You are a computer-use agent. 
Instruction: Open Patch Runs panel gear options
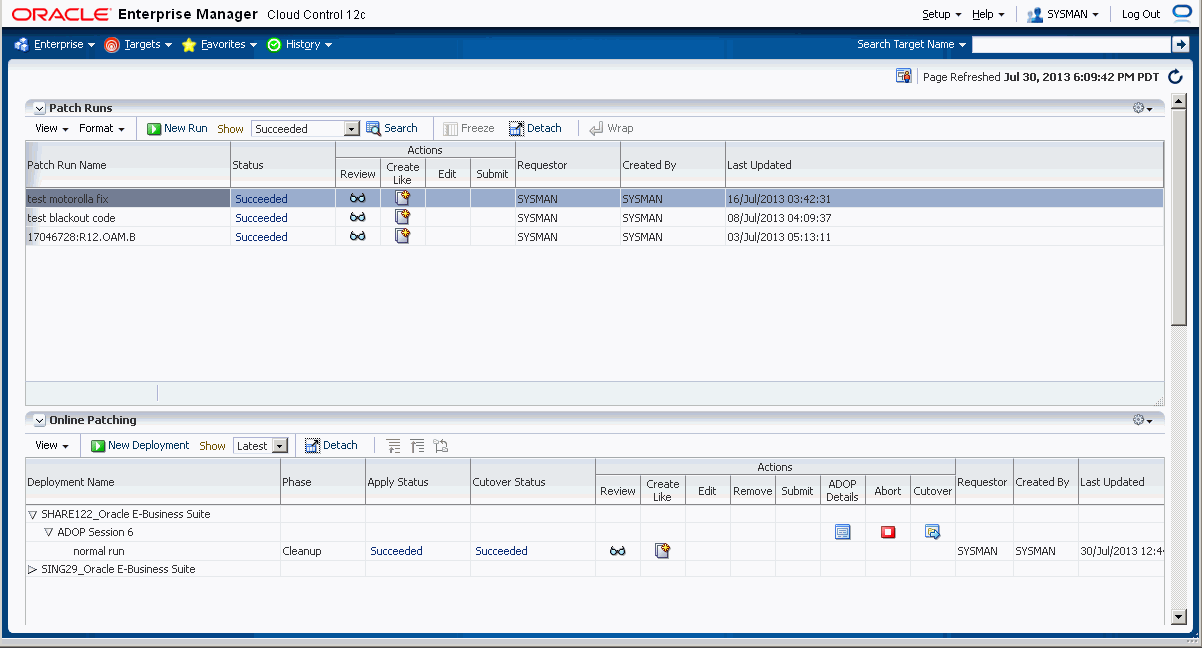1142,108
